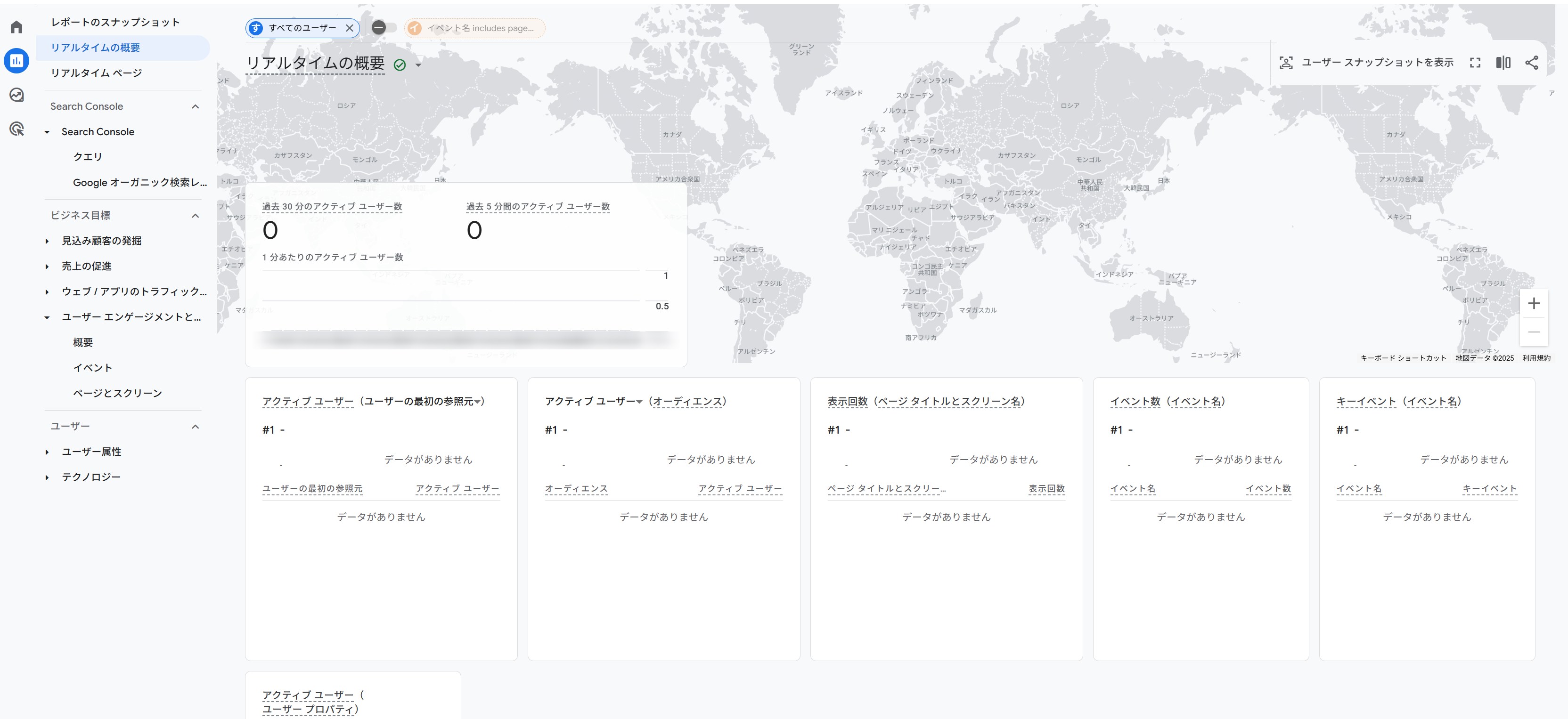
Task: Click ユーザーの最初の参照元 column header
Action: (312, 488)
